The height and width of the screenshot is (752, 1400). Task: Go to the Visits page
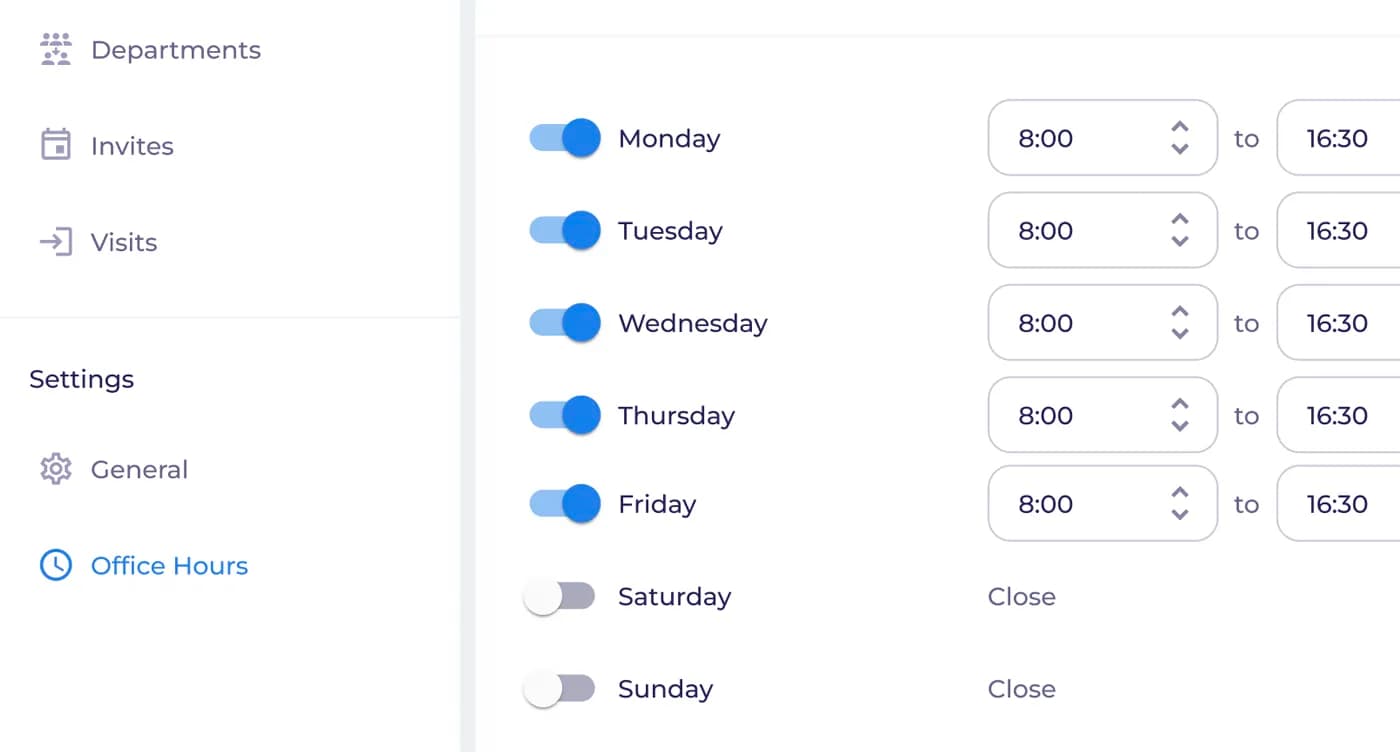click(124, 242)
